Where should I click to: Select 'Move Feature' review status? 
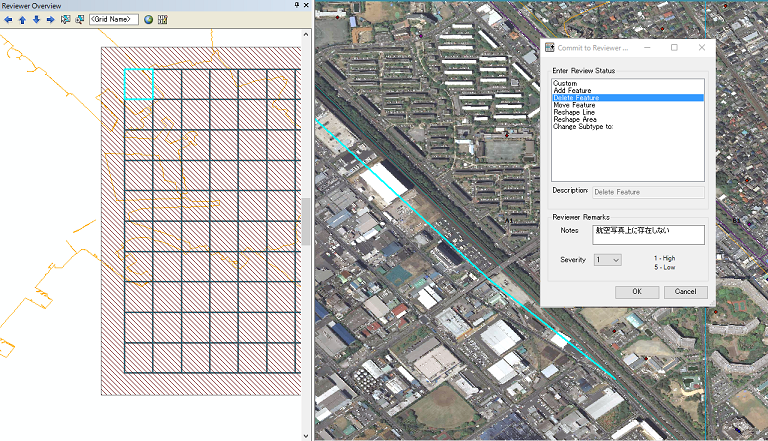[x=574, y=105]
